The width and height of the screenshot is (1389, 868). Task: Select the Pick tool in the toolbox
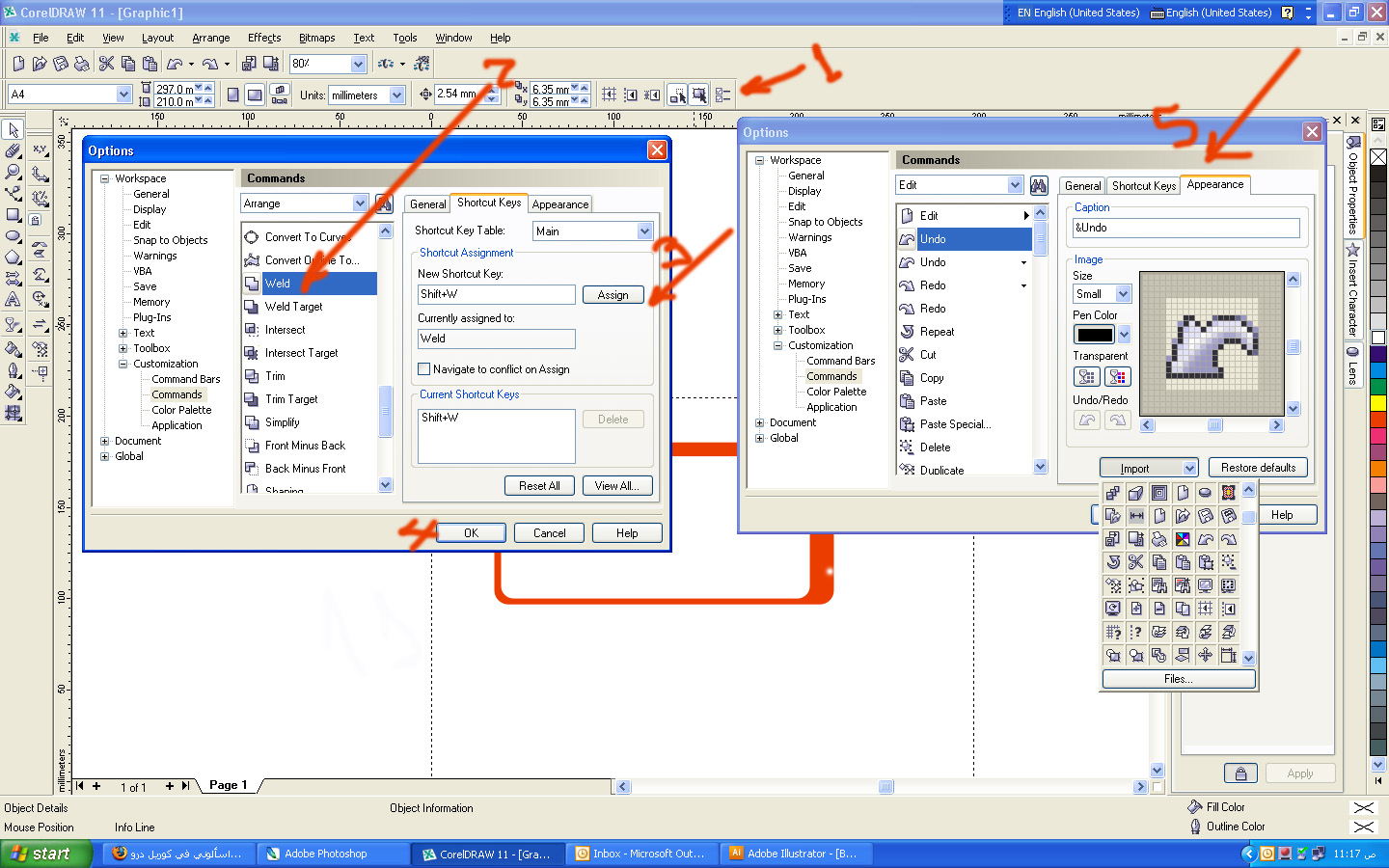(x=14, y=129)
